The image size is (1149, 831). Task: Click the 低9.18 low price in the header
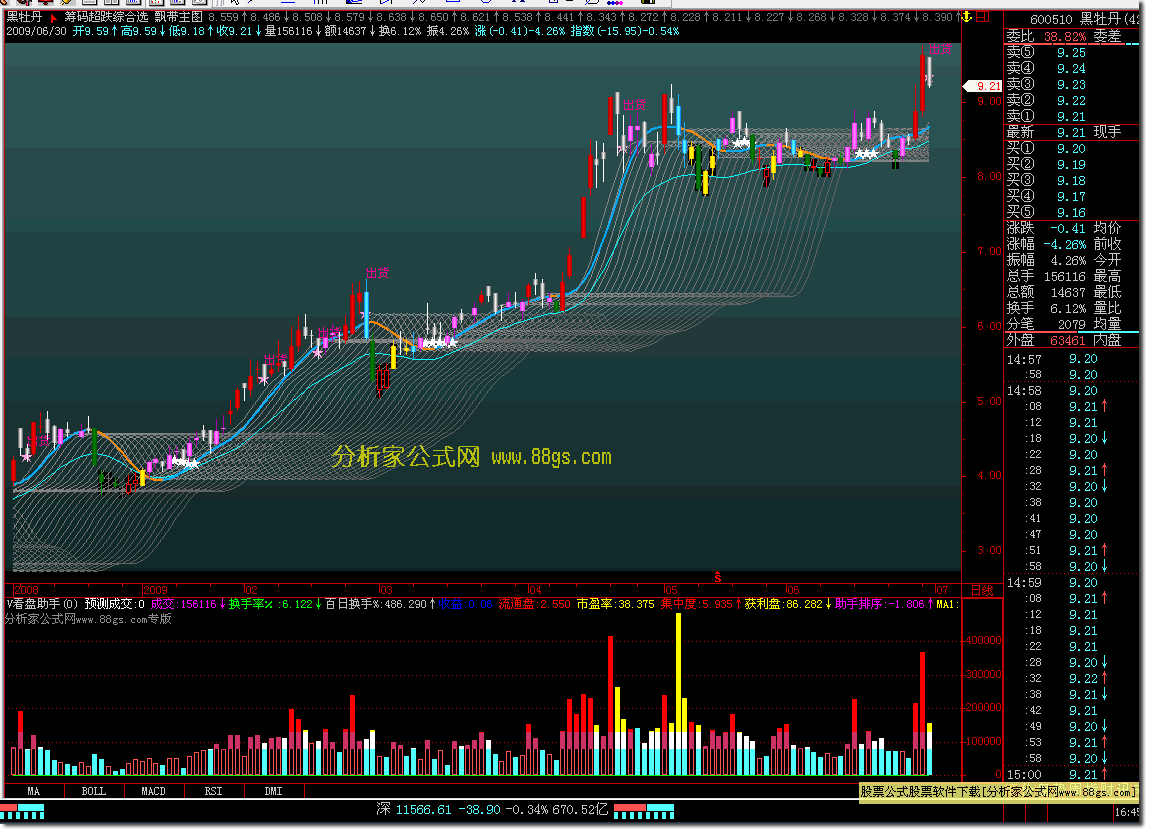pyautogui.click(x=190, y=32)
